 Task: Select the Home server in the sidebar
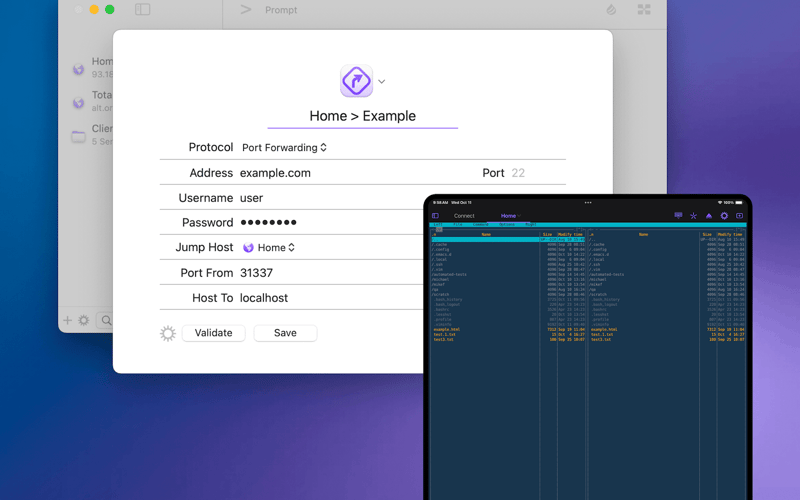tap(92, 67)
